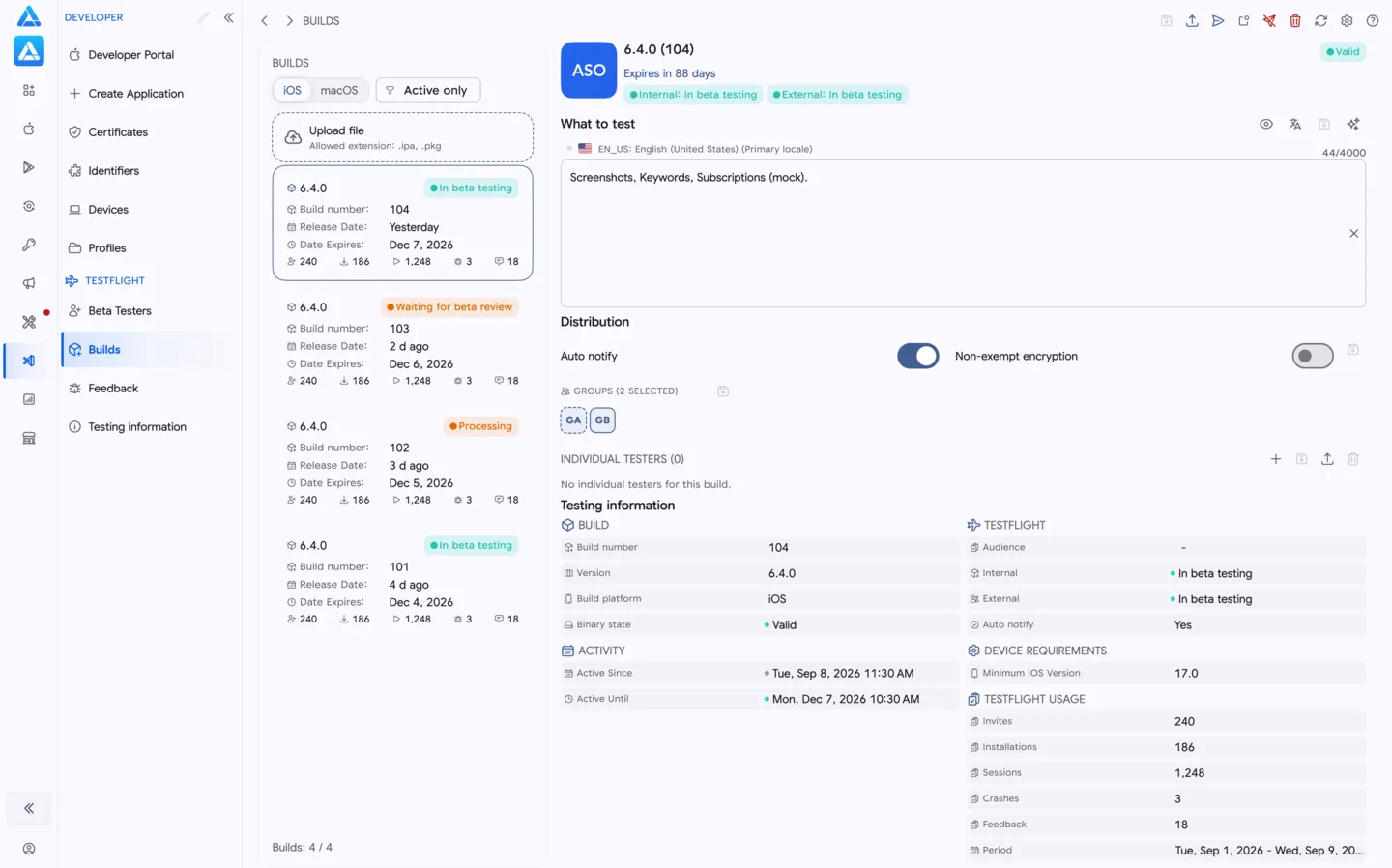This screenshot has width=1392, height=868.
Task: Click the Google Play triangle rail icon
Action: click(x=29, y=167)
